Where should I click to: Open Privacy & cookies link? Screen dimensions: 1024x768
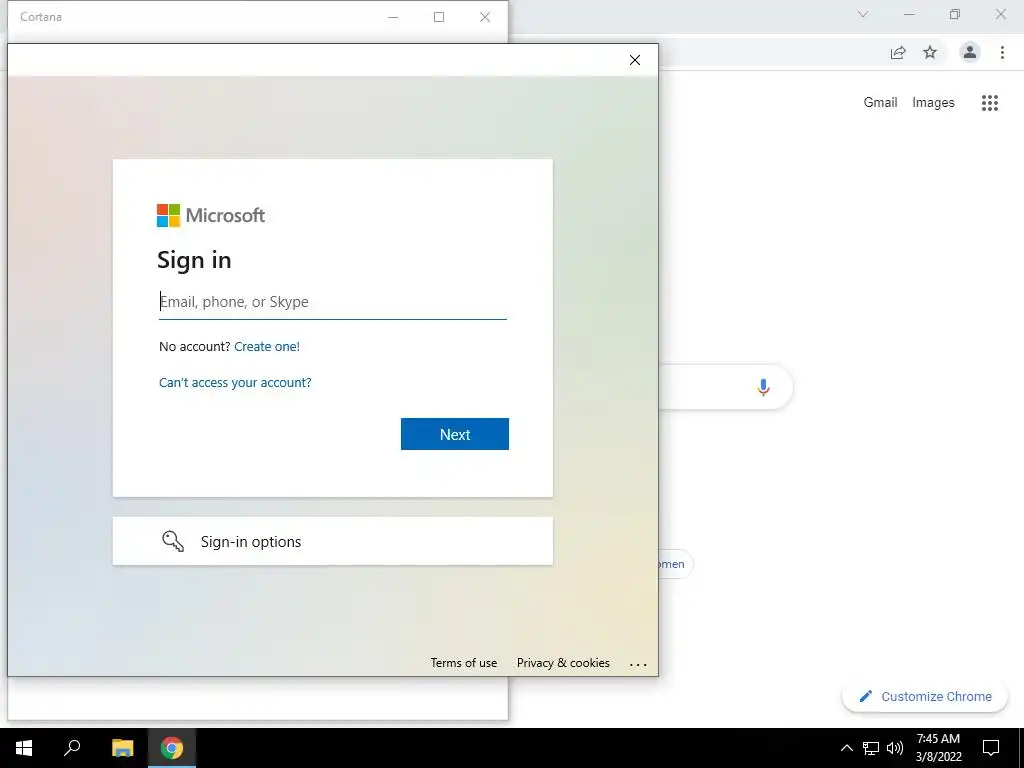click(x=563, y=663)
